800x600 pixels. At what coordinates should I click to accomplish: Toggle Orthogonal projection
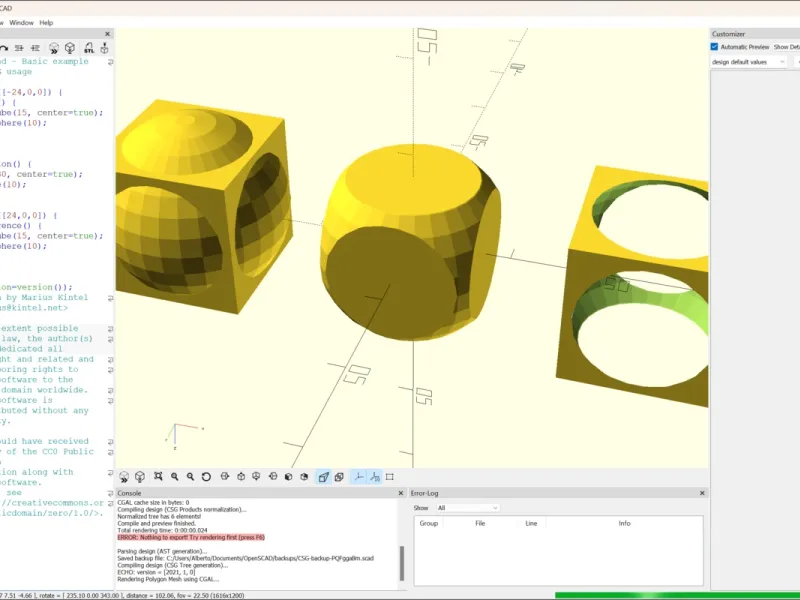click(x=339, y=477)
